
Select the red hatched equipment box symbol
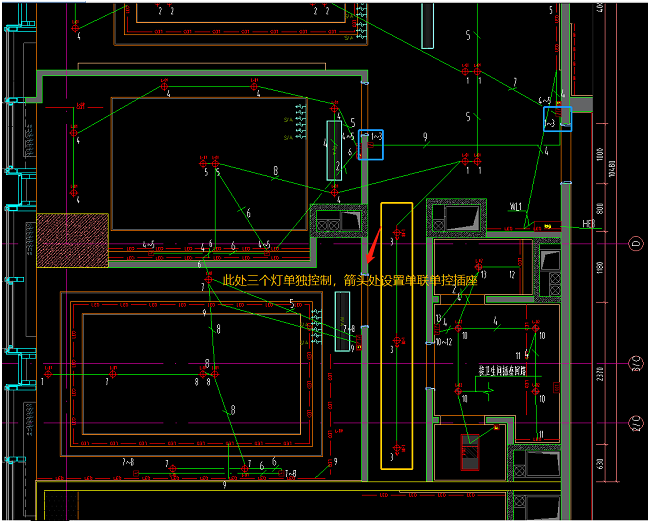470,452
